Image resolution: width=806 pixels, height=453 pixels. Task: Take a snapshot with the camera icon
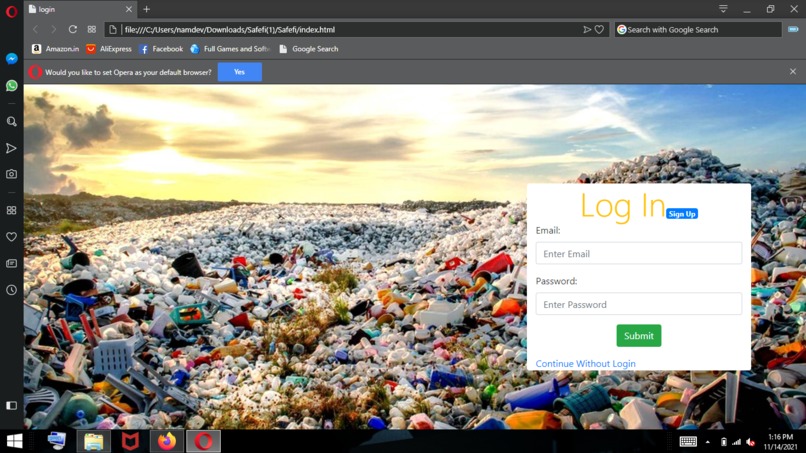click(11, 174)
